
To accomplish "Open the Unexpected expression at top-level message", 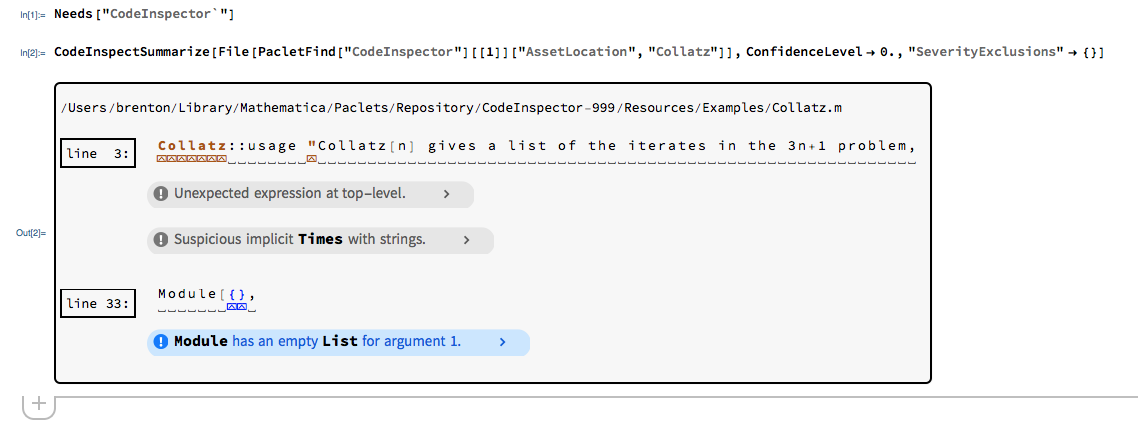I will (x=290, y=194).
